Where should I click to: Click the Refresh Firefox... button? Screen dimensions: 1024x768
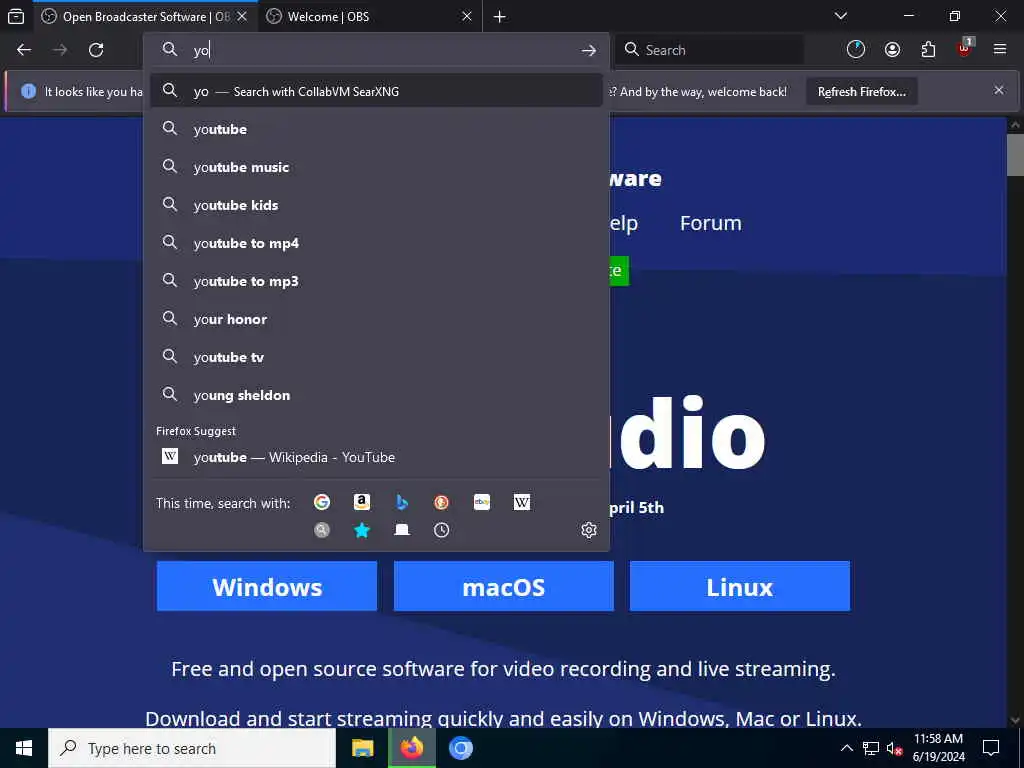(x=861, y=91)
